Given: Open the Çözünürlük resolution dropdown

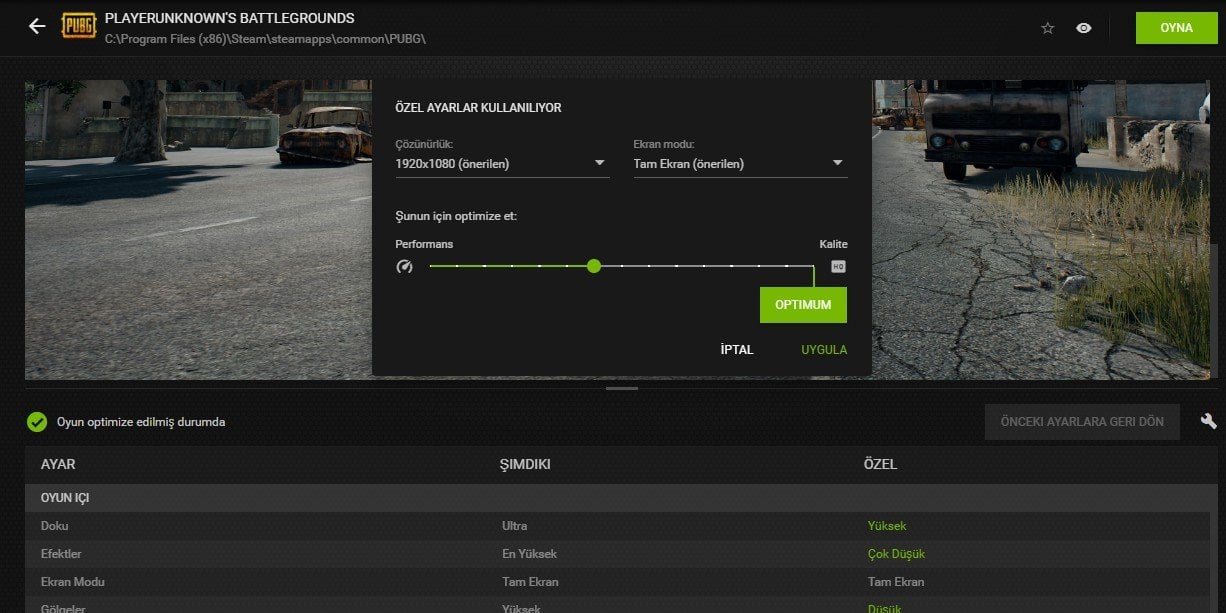Looking at the screenshot, I should [502, 164].
